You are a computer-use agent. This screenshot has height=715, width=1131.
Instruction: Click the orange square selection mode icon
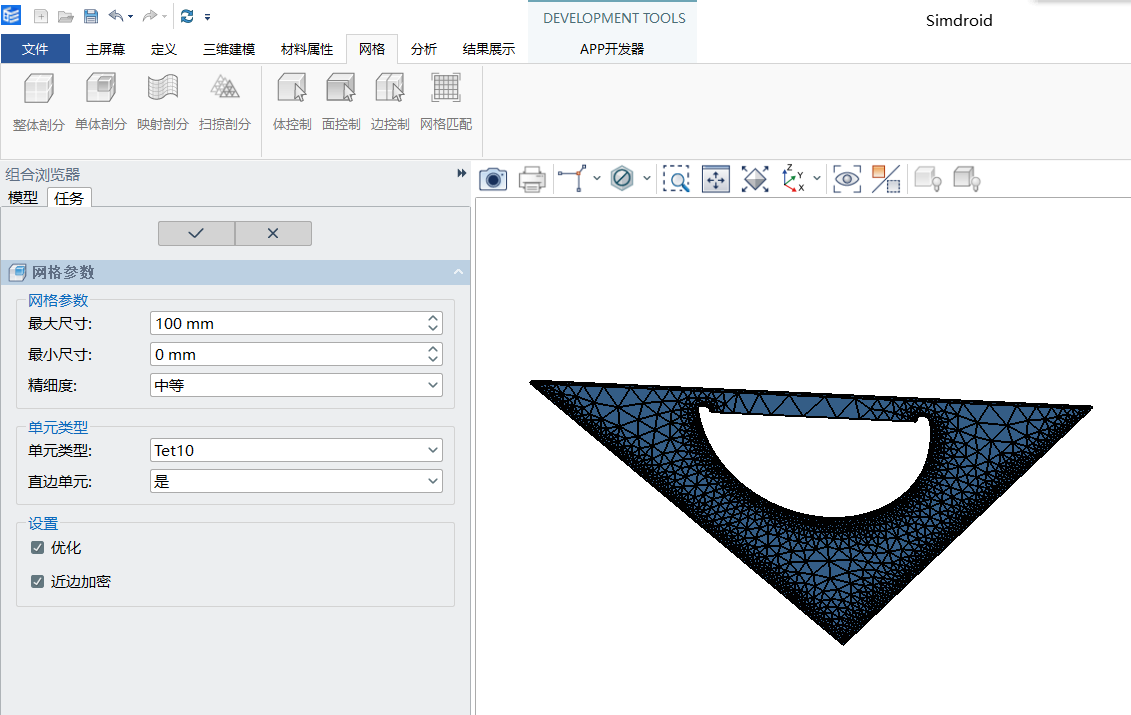(x=886, y=178)
